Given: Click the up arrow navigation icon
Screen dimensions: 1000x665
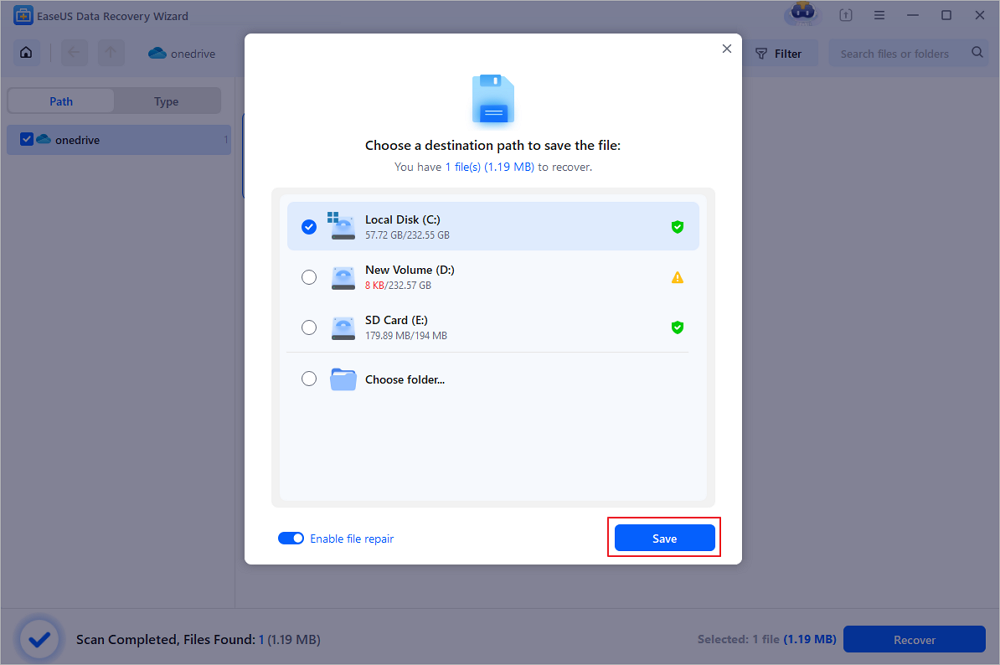Looking at the screenshot, I should (111, 52).
